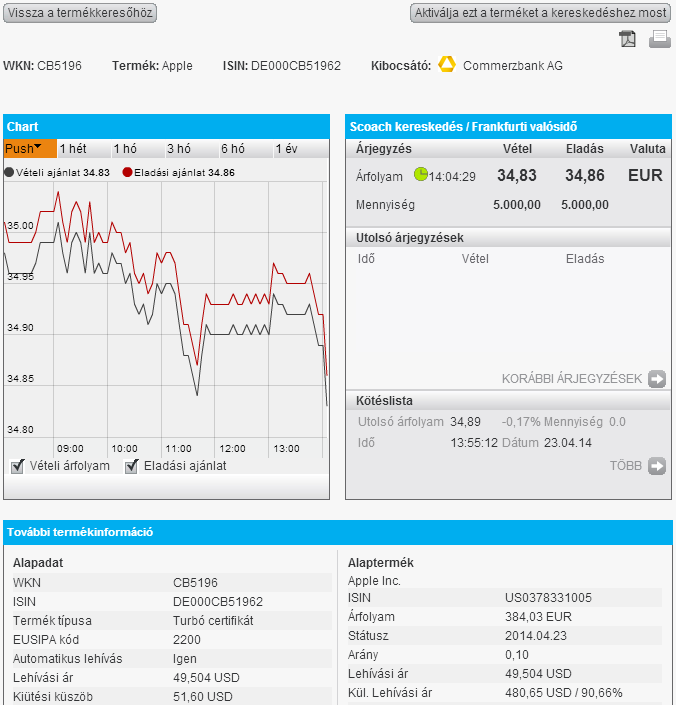Click the 35.00 label on chart axis

(20, 226)
